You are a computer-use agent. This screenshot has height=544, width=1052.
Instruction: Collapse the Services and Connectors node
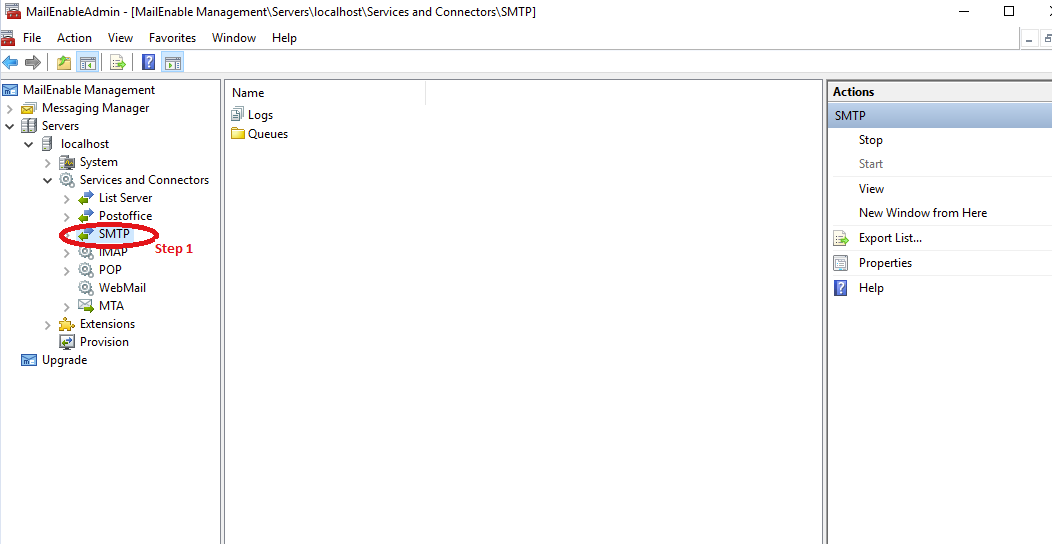click(x=48, y=180)
